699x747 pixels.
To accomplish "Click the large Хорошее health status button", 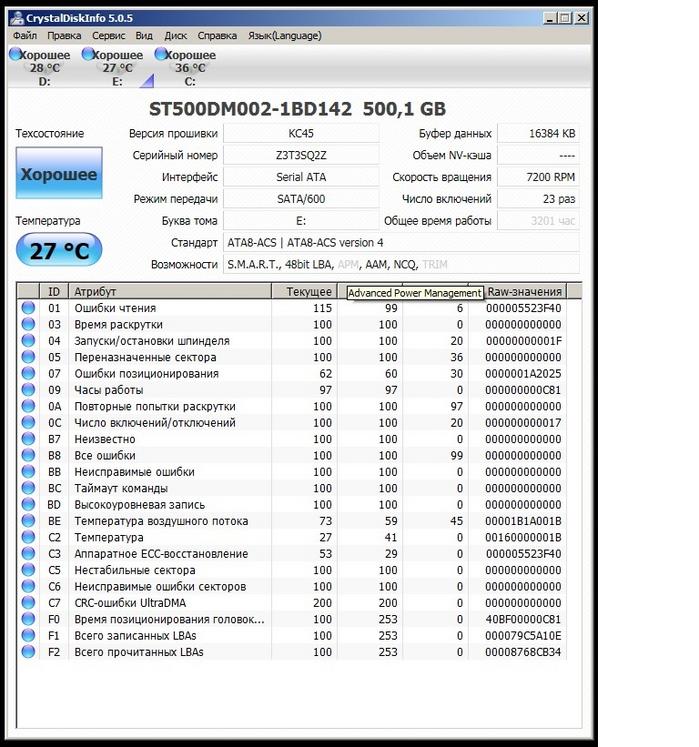I will (59, 173).
